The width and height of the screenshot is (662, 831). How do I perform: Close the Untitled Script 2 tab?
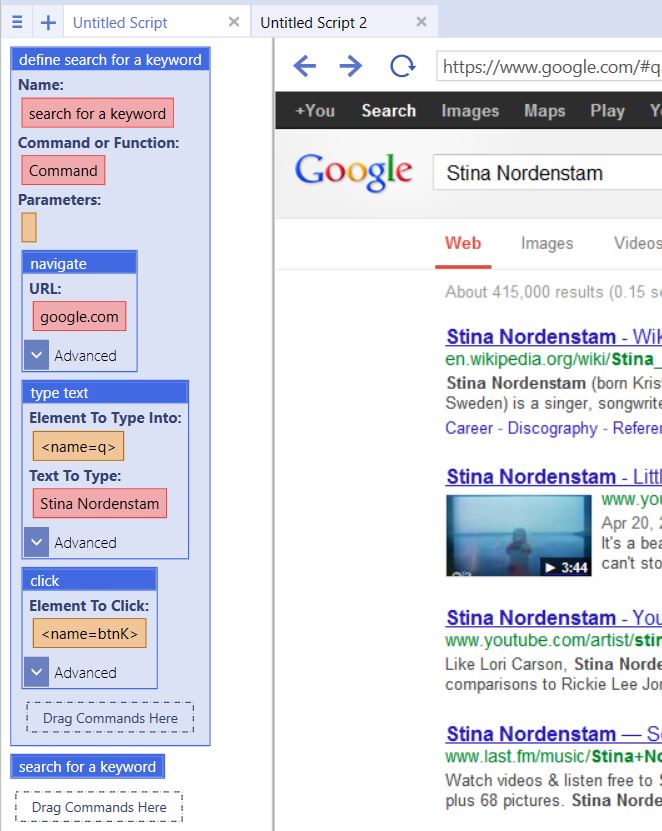[x=421, y=22]
